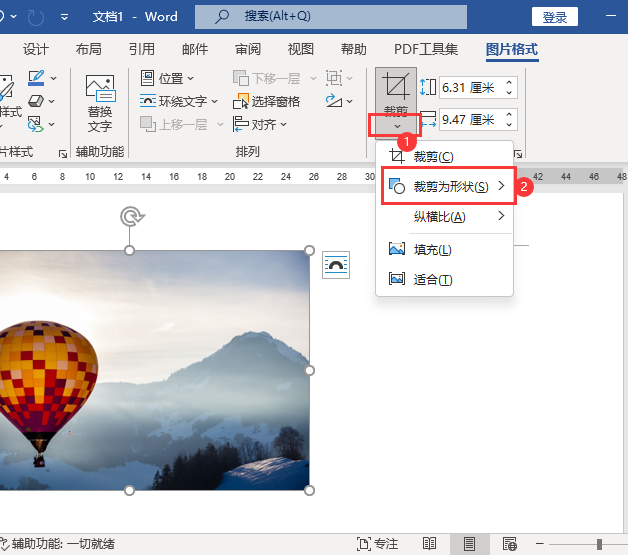Click the 登录 sign-in button

click(x=555, y=17)
